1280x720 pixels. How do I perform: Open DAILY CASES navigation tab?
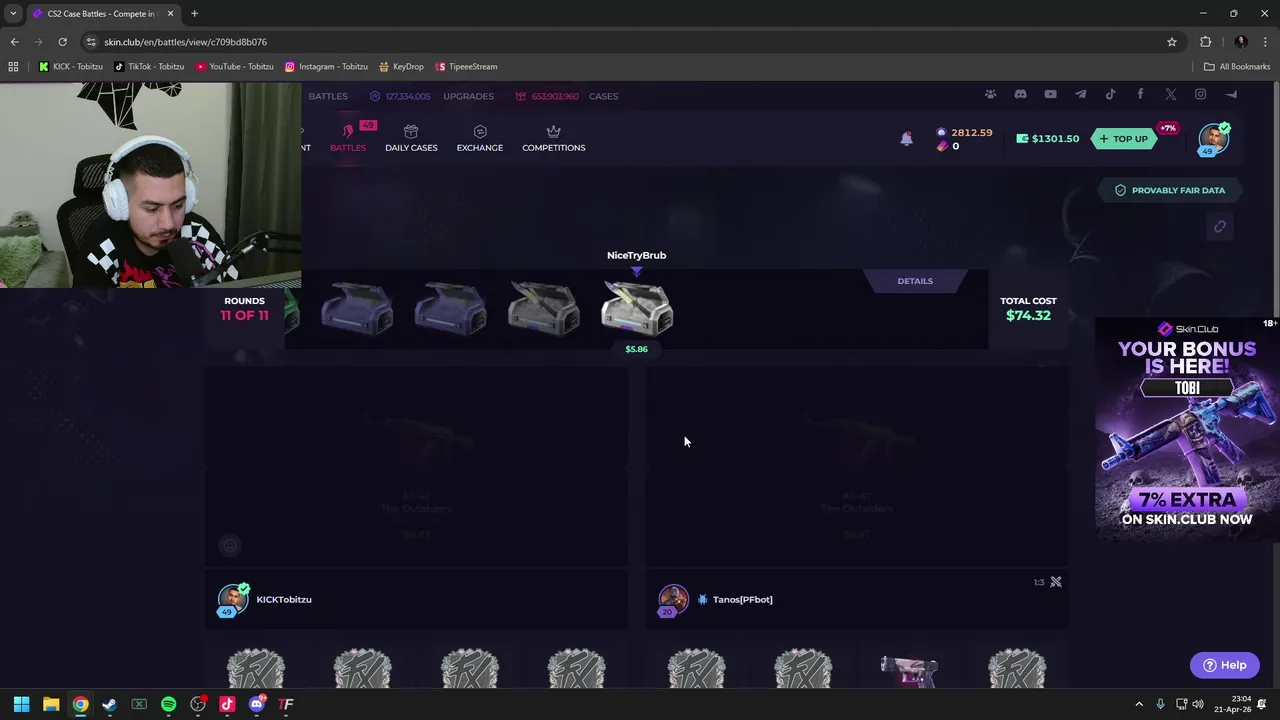tap(411, 138)
